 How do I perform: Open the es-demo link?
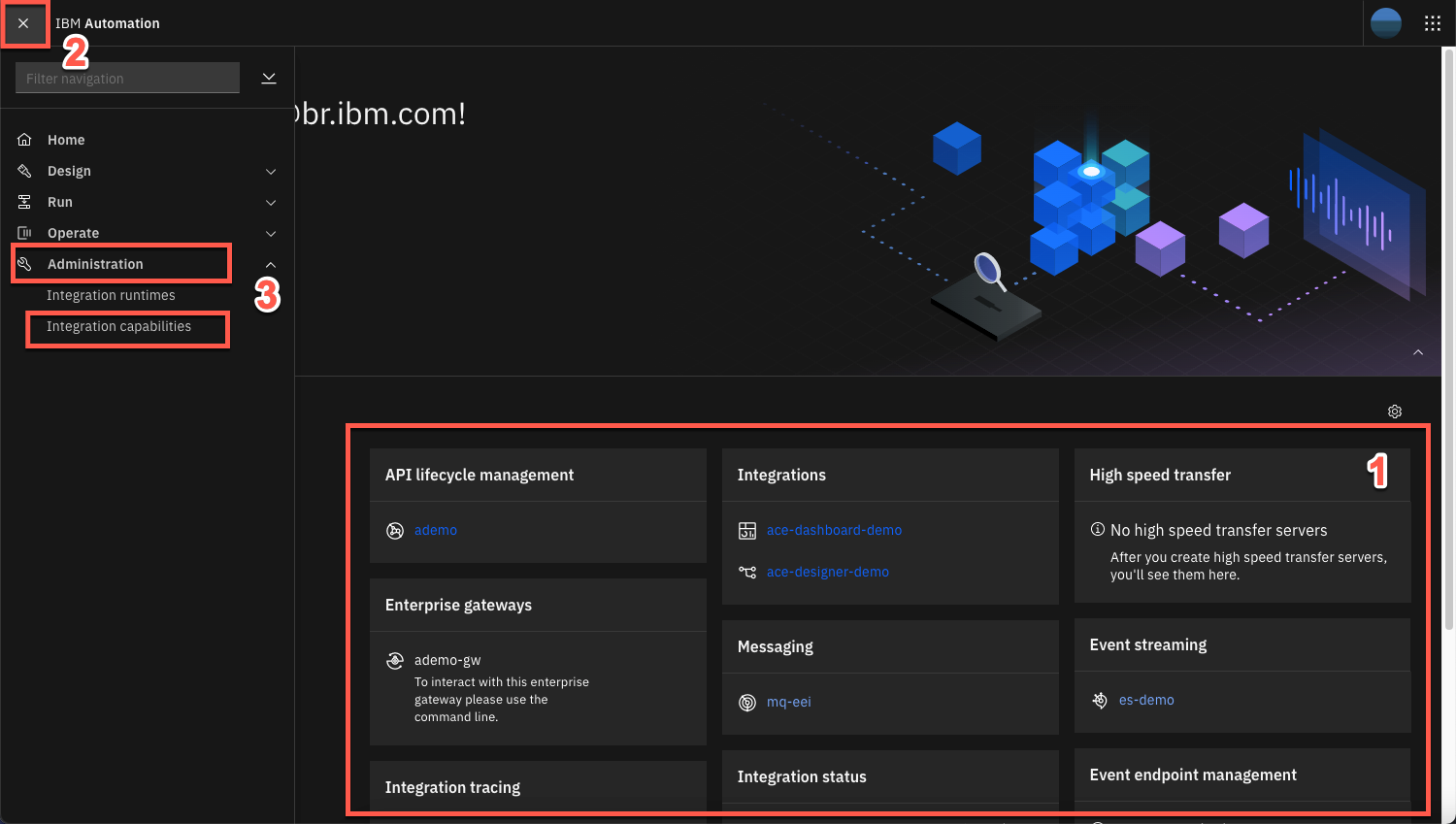(1146, 700)
